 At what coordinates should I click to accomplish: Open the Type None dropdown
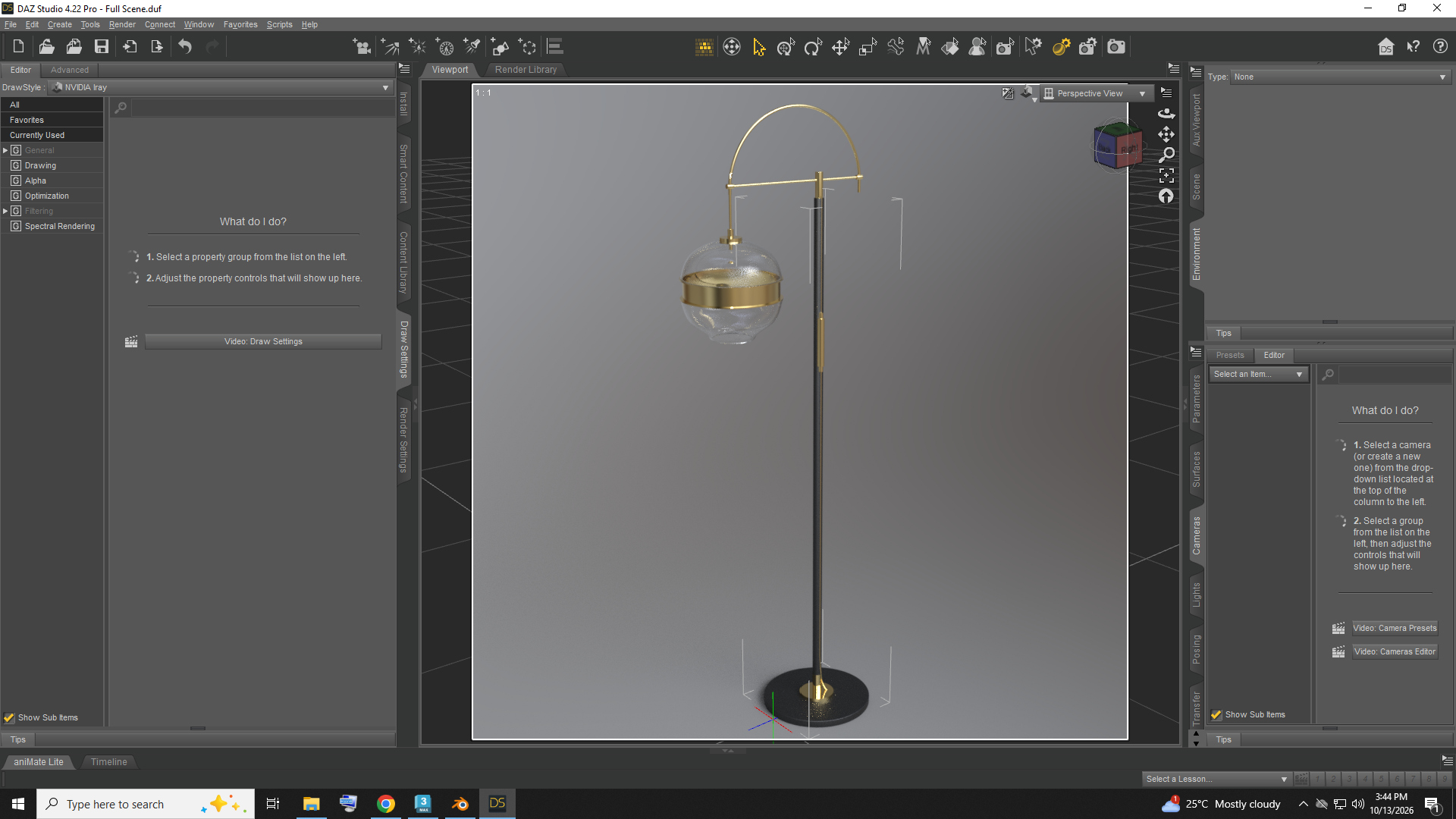(x=1340, y=77)
